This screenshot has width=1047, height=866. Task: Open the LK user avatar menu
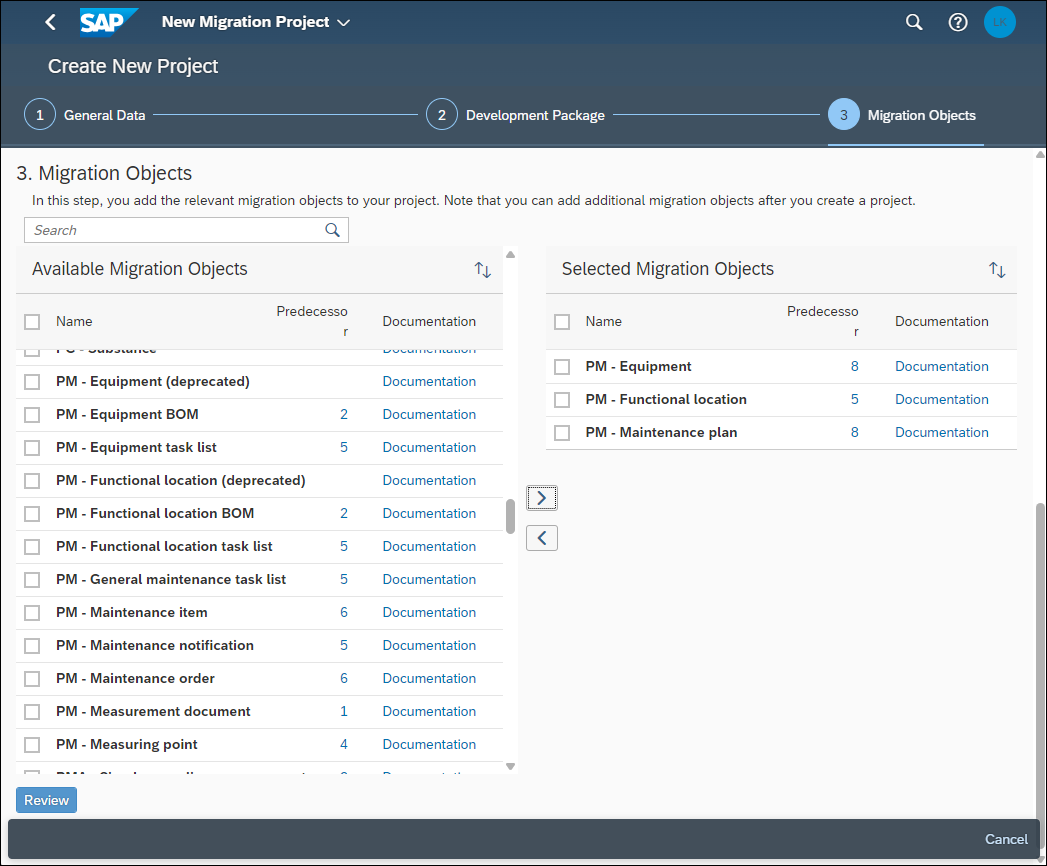(999, 22)
